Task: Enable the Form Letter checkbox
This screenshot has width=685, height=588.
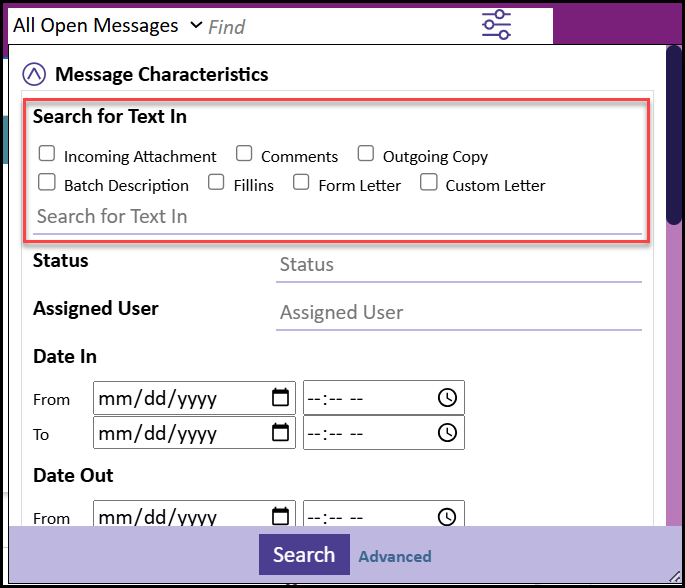Action: tap(301, 183)
